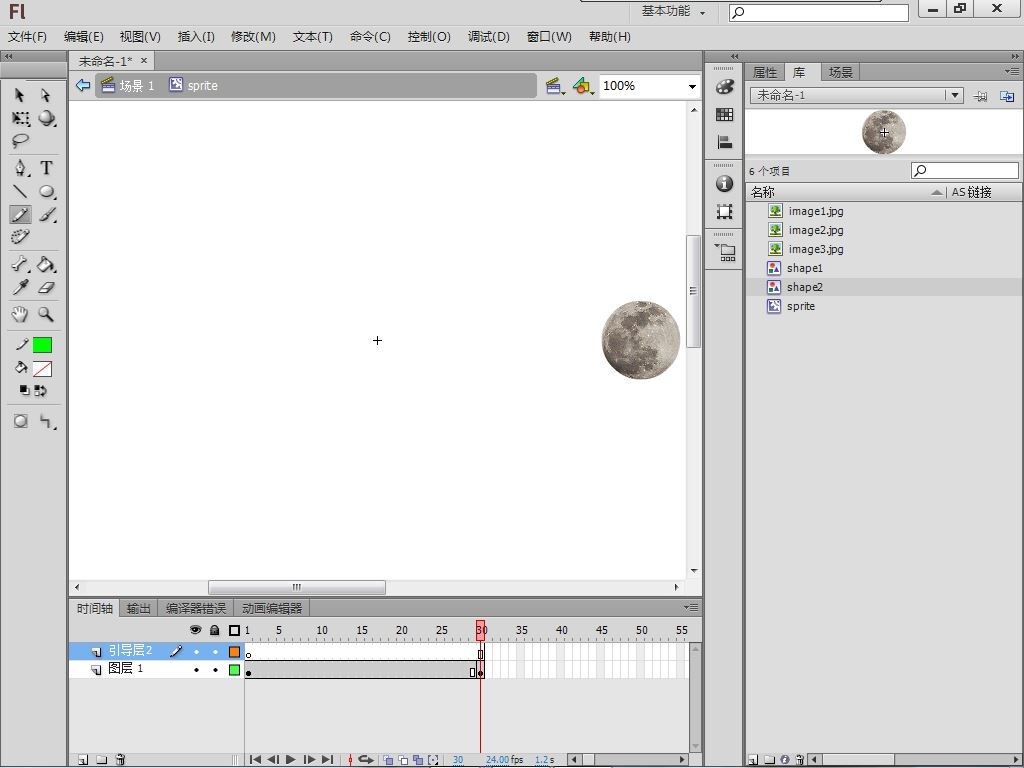
Task: Open the Align panel icon
Action: click(724, 142)
